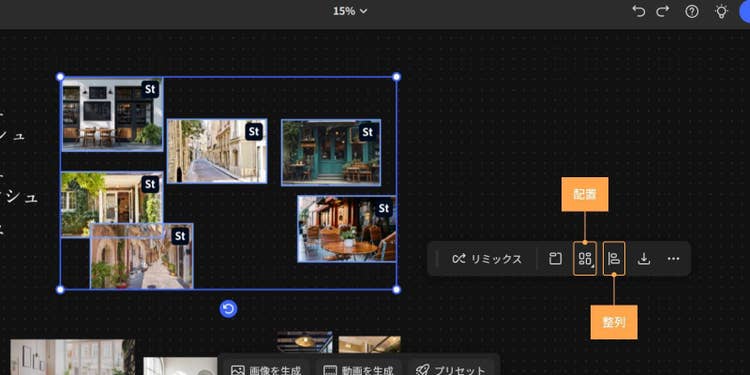The image size is (750, 375).
Task: Click the bottom-right selection corner handle
Action: tap(396, 289)
